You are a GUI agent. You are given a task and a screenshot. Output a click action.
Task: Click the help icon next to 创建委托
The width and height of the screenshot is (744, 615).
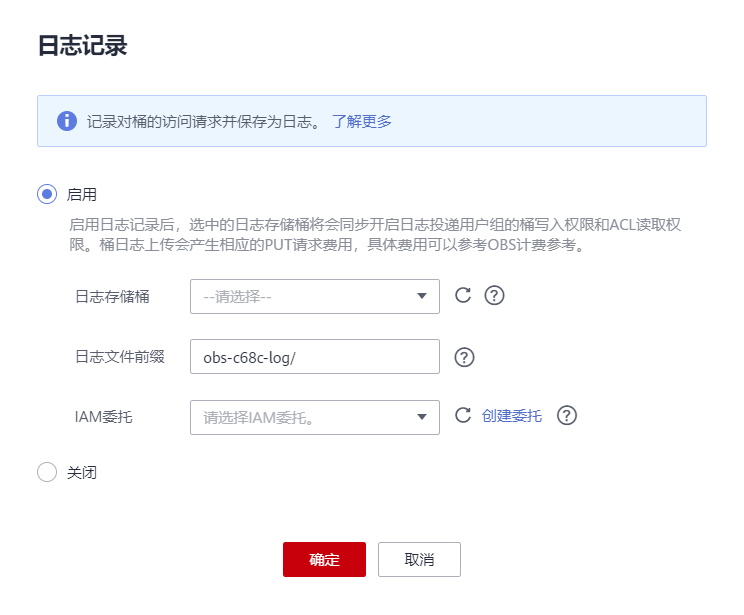pos(567,416)
